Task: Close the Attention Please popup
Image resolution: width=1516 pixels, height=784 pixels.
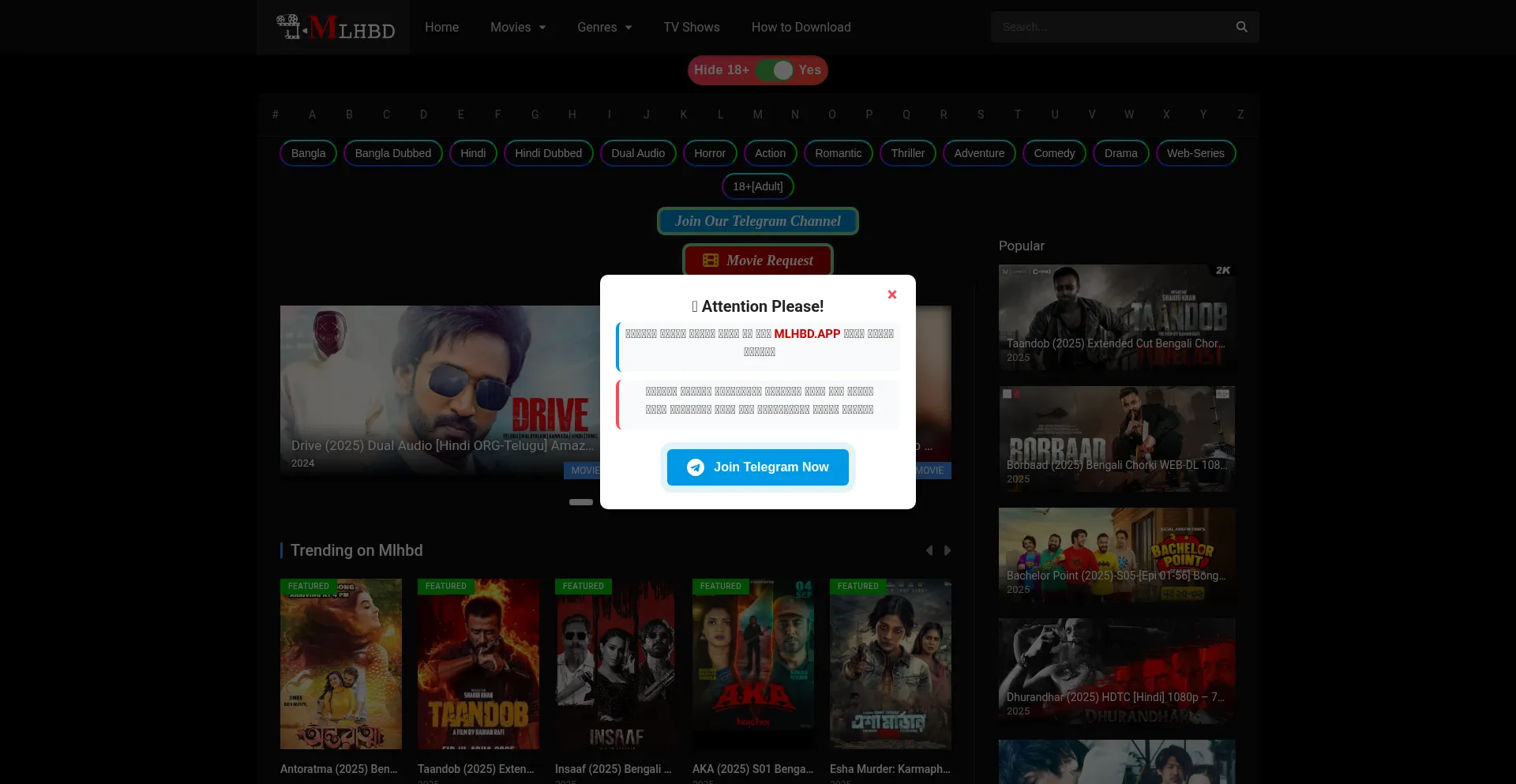Action: (x=892, y=294)
